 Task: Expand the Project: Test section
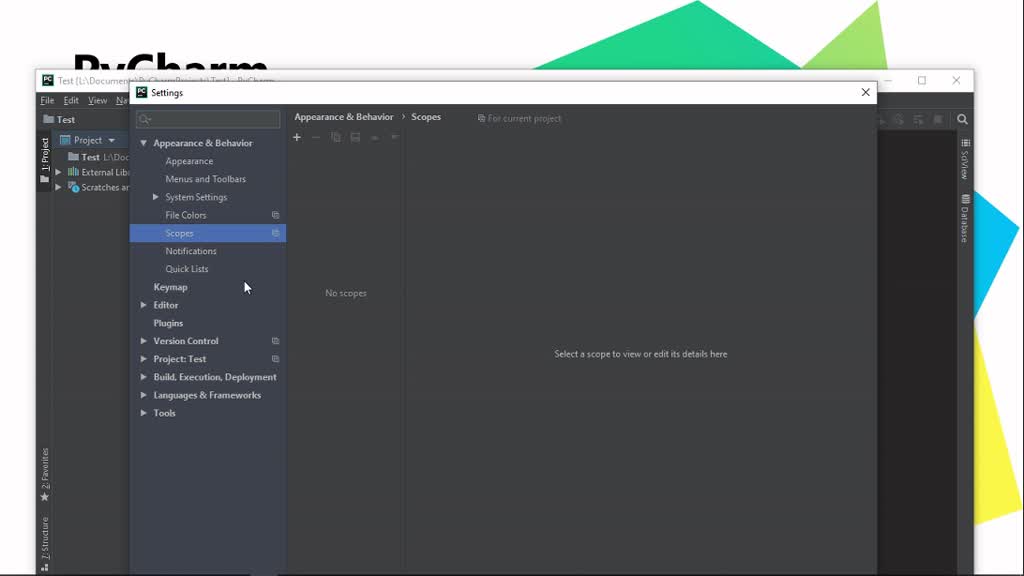coord(144,359)
